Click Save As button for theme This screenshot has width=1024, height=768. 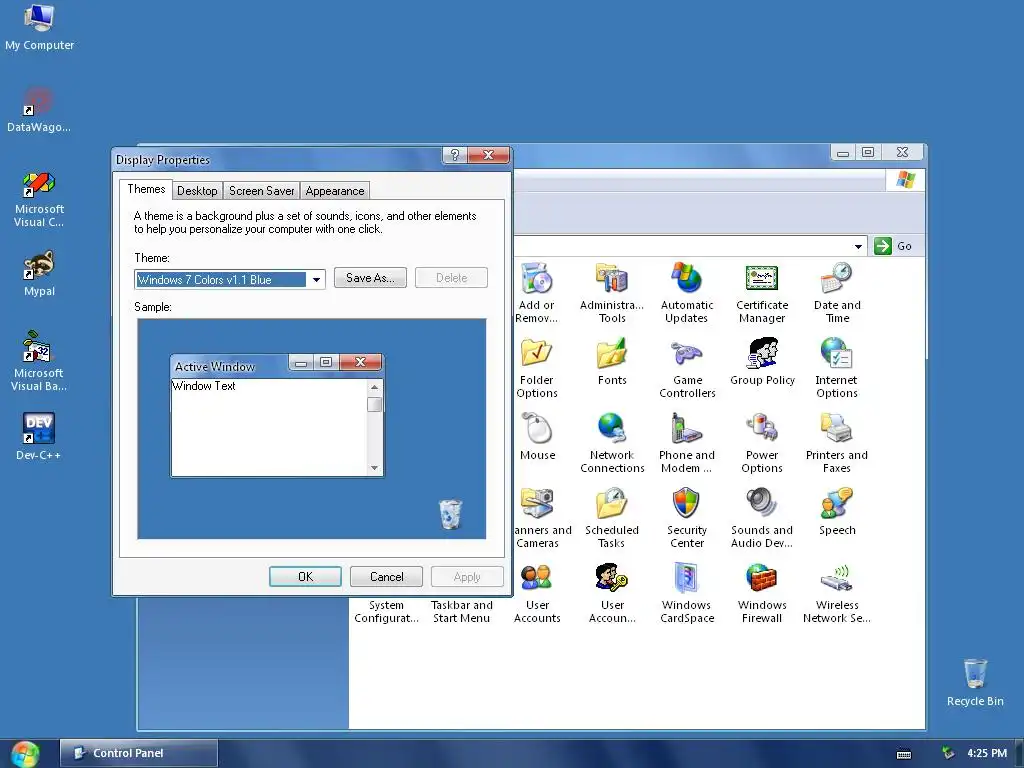(370, 278)
